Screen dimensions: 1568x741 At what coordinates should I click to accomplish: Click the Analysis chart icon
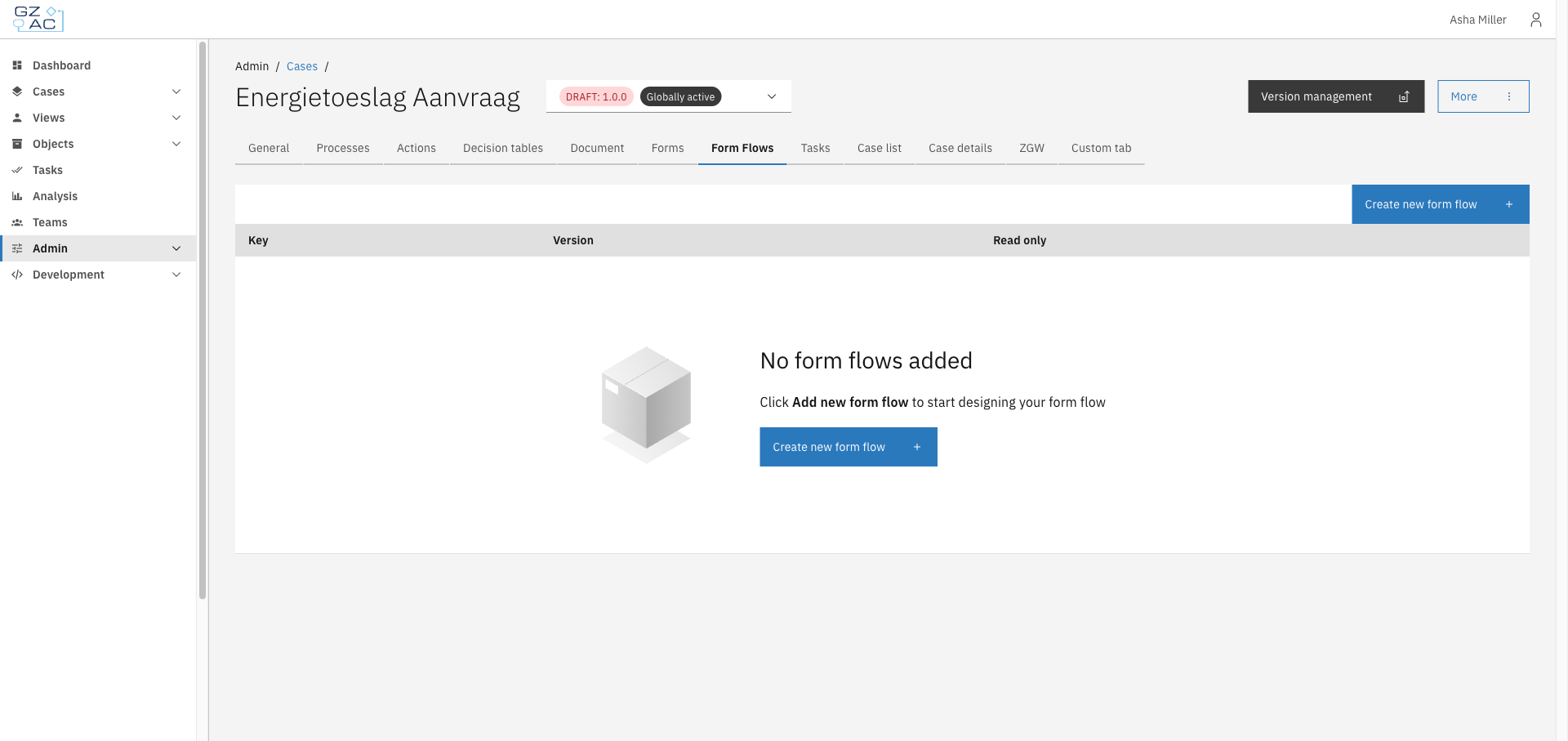tap(17, 196)
